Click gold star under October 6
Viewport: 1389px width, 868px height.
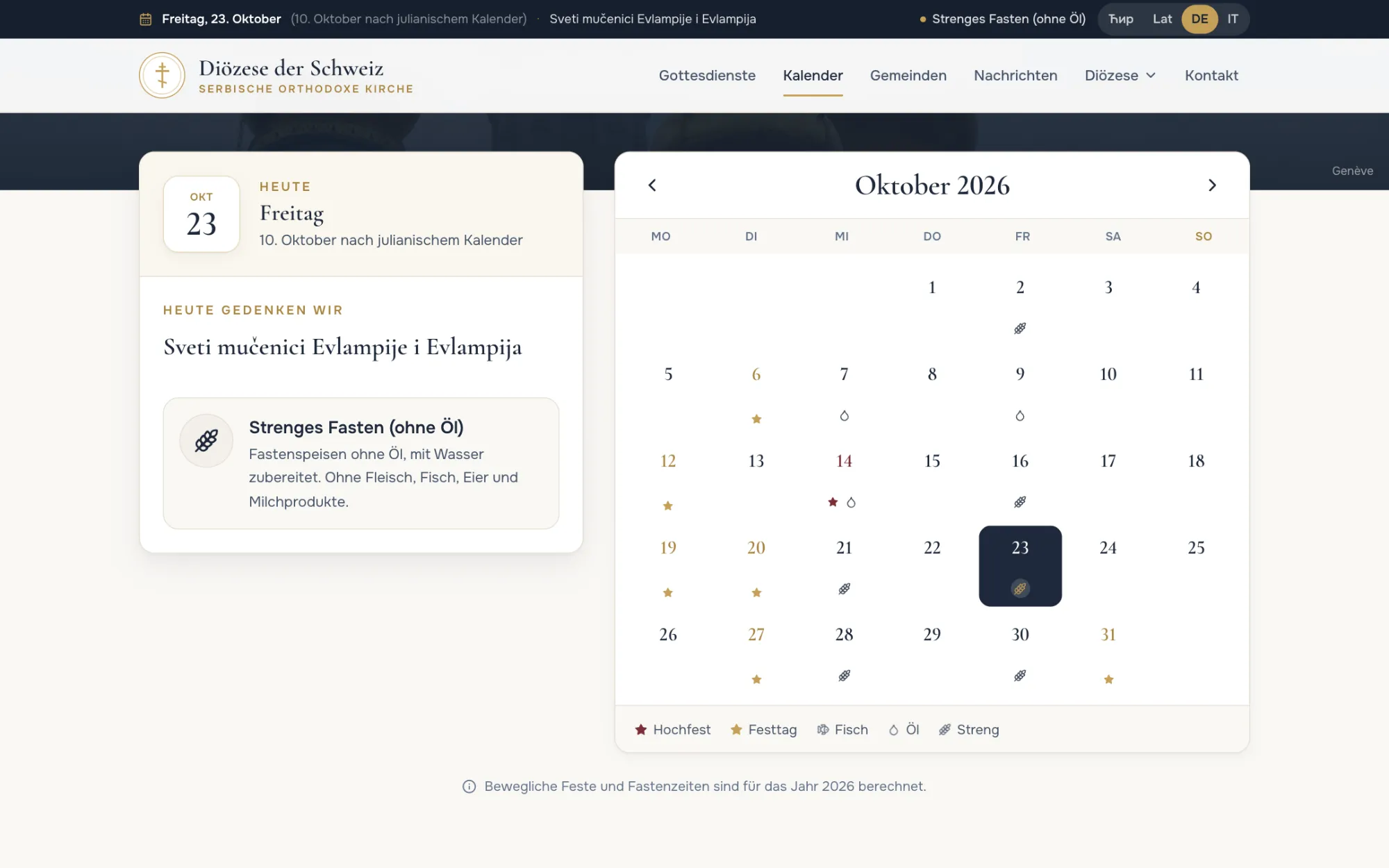[x=756, y=419]
